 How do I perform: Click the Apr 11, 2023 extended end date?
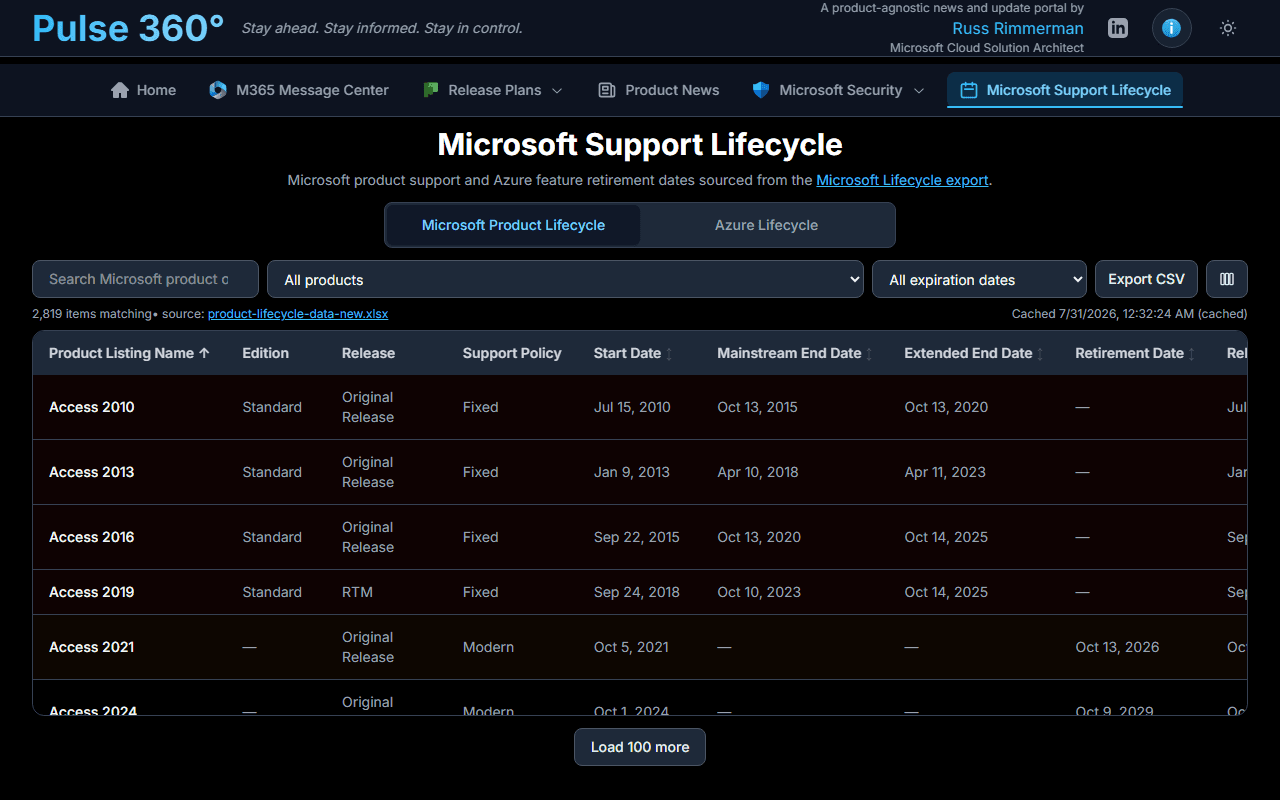tap(945, 472)
